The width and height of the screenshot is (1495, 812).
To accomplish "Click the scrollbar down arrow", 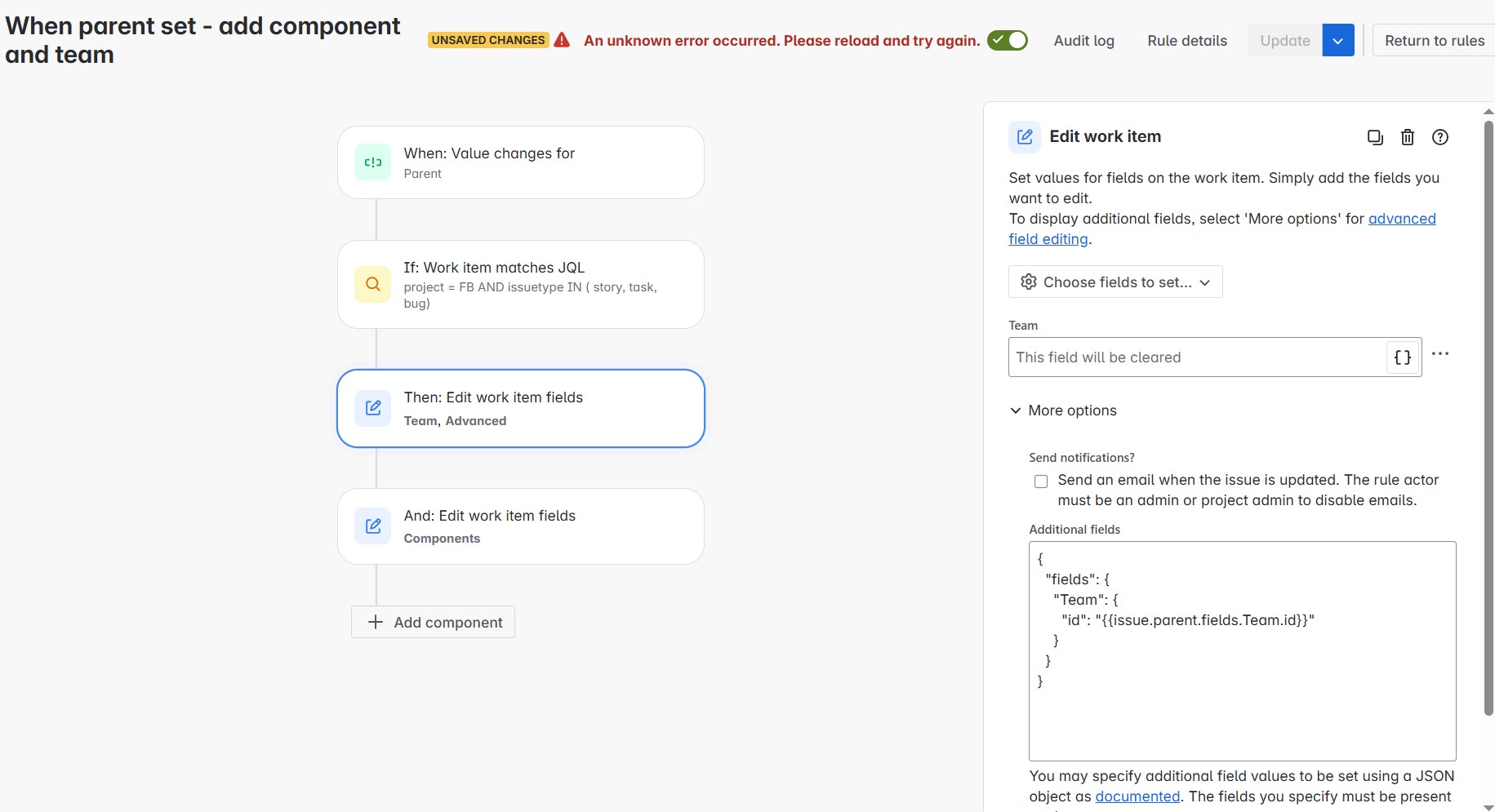I will [1488, 807].
